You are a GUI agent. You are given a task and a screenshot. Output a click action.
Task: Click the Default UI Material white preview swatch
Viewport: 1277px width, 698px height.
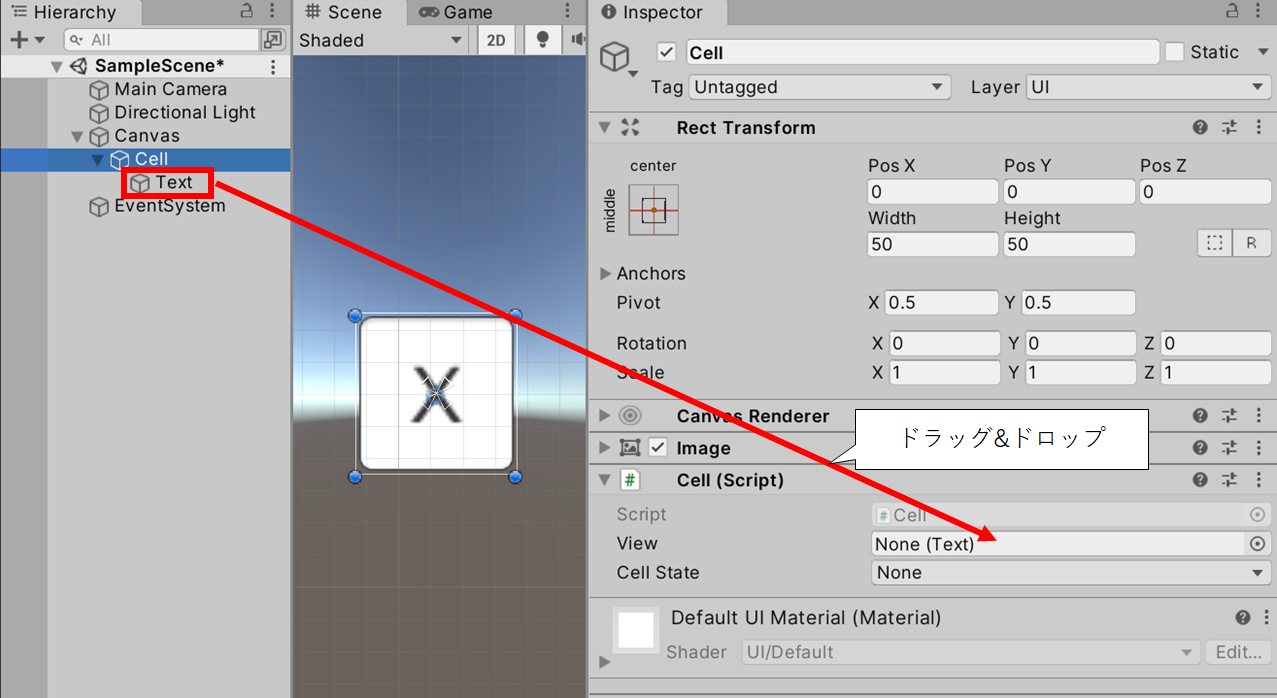point(636,631)
